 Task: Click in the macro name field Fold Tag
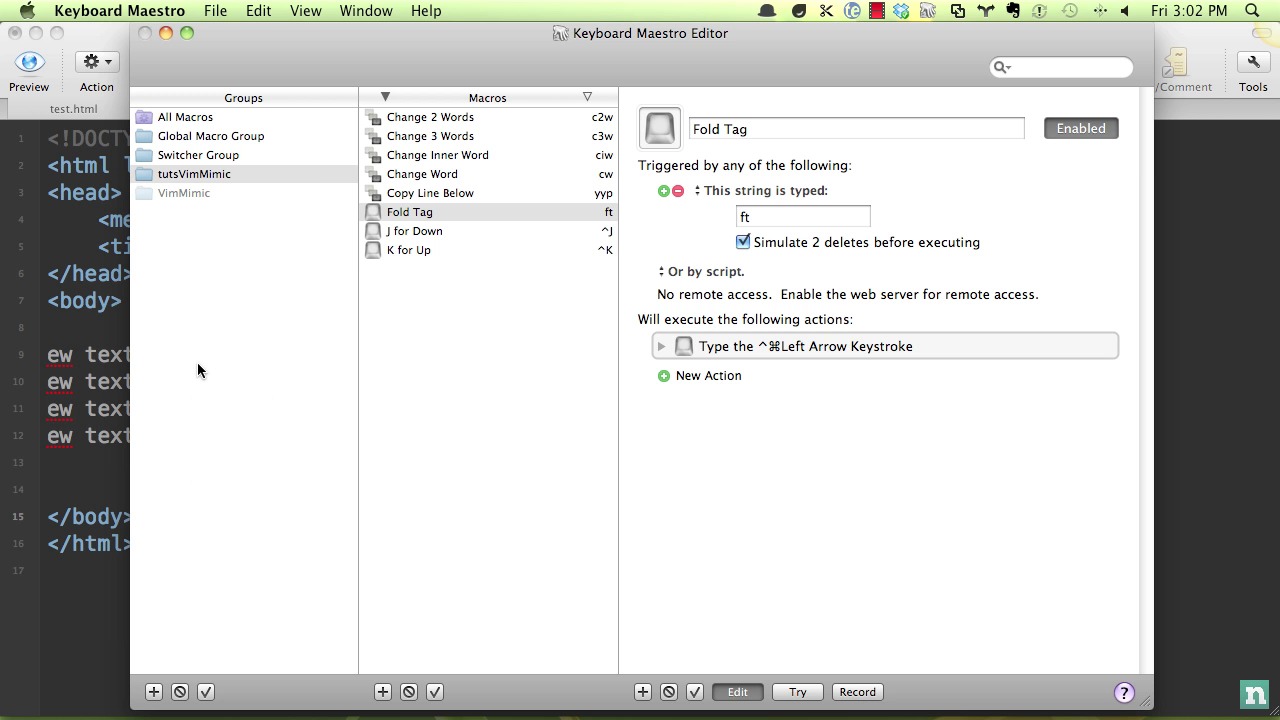click(x=857, y=129)
